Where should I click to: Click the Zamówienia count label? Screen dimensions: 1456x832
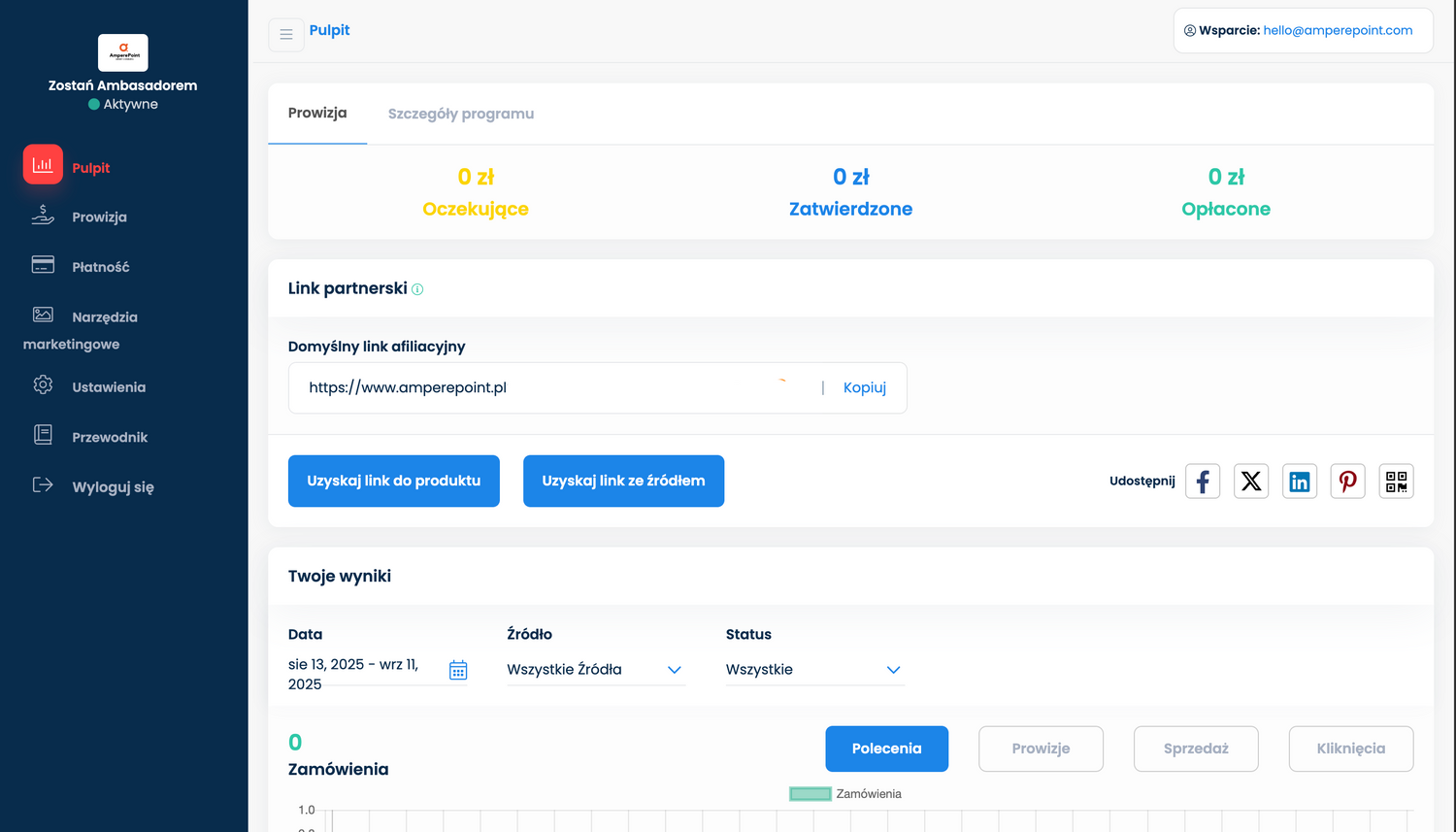339,769
